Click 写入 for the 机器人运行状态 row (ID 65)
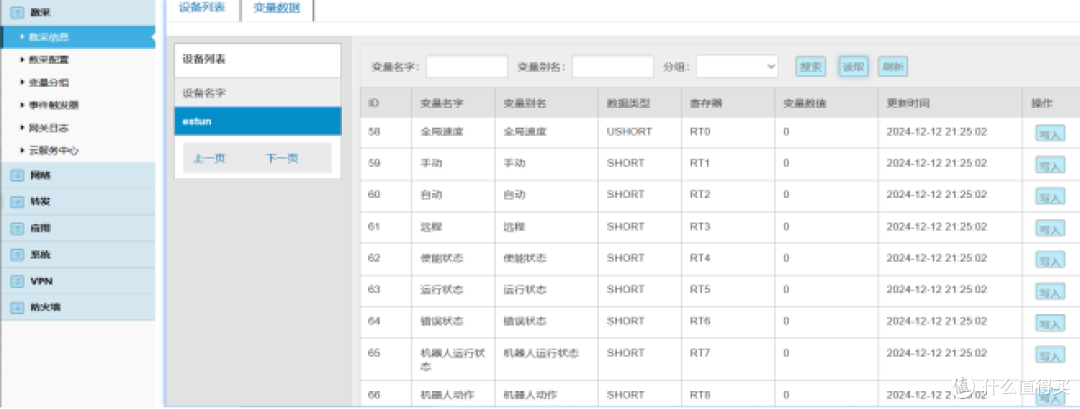The image size is (1080, 409). coord(1050,355)
